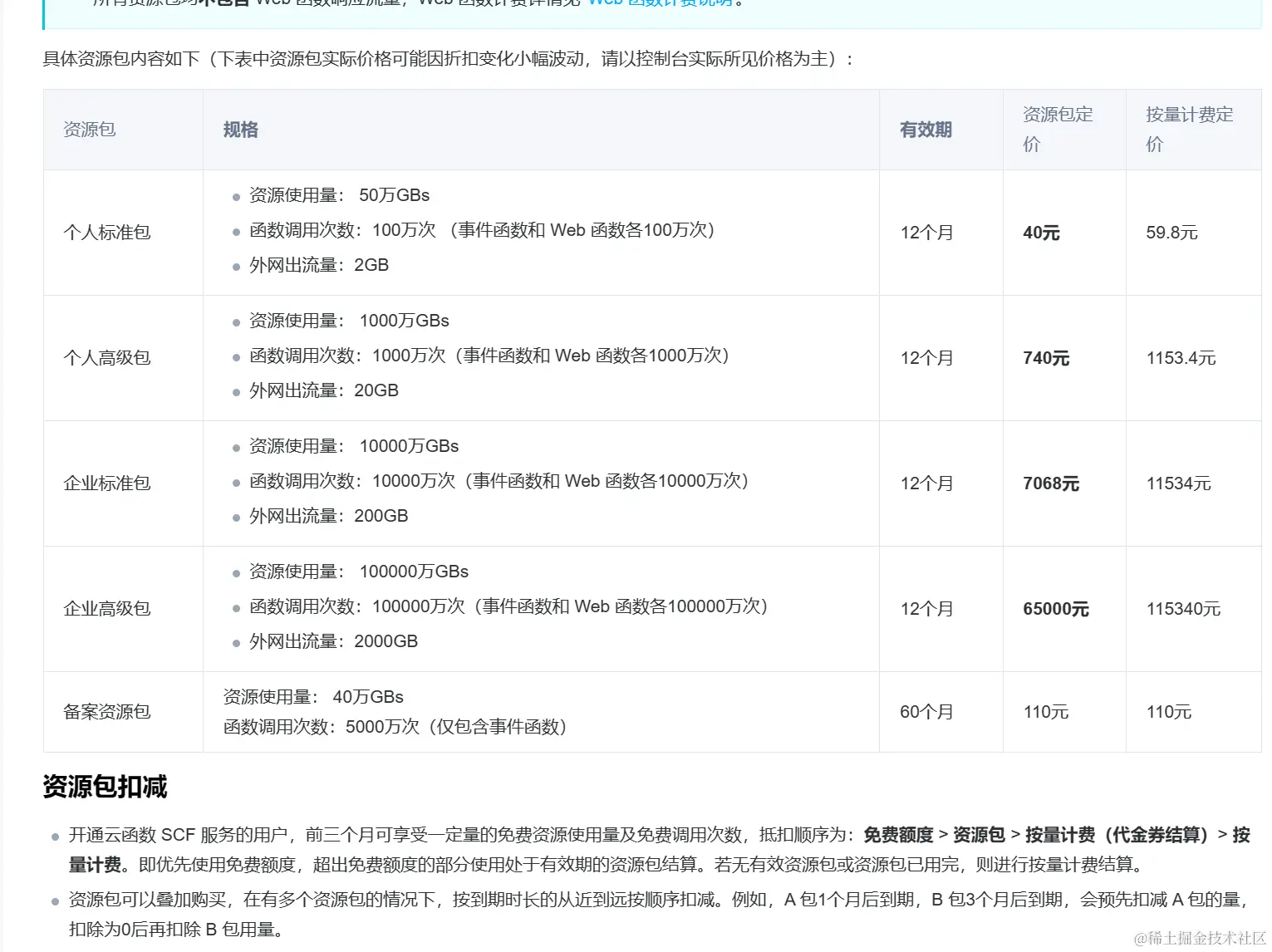Select the 7068元 price cell
Image resolution: width=1272 pixels, height=952 pixels.
[x=1052, y=483]
